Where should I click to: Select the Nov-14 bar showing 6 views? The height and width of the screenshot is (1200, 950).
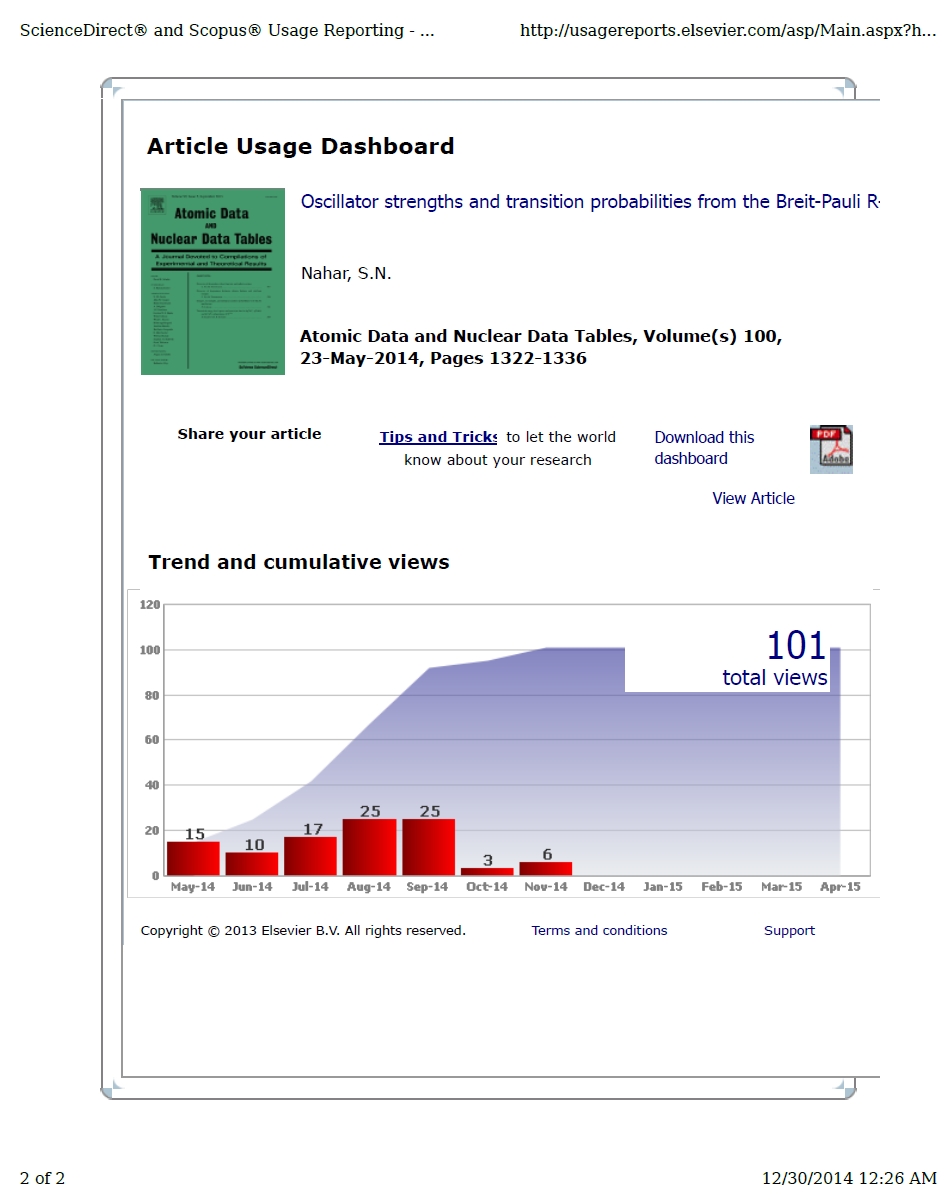click(x=546, y=868)
